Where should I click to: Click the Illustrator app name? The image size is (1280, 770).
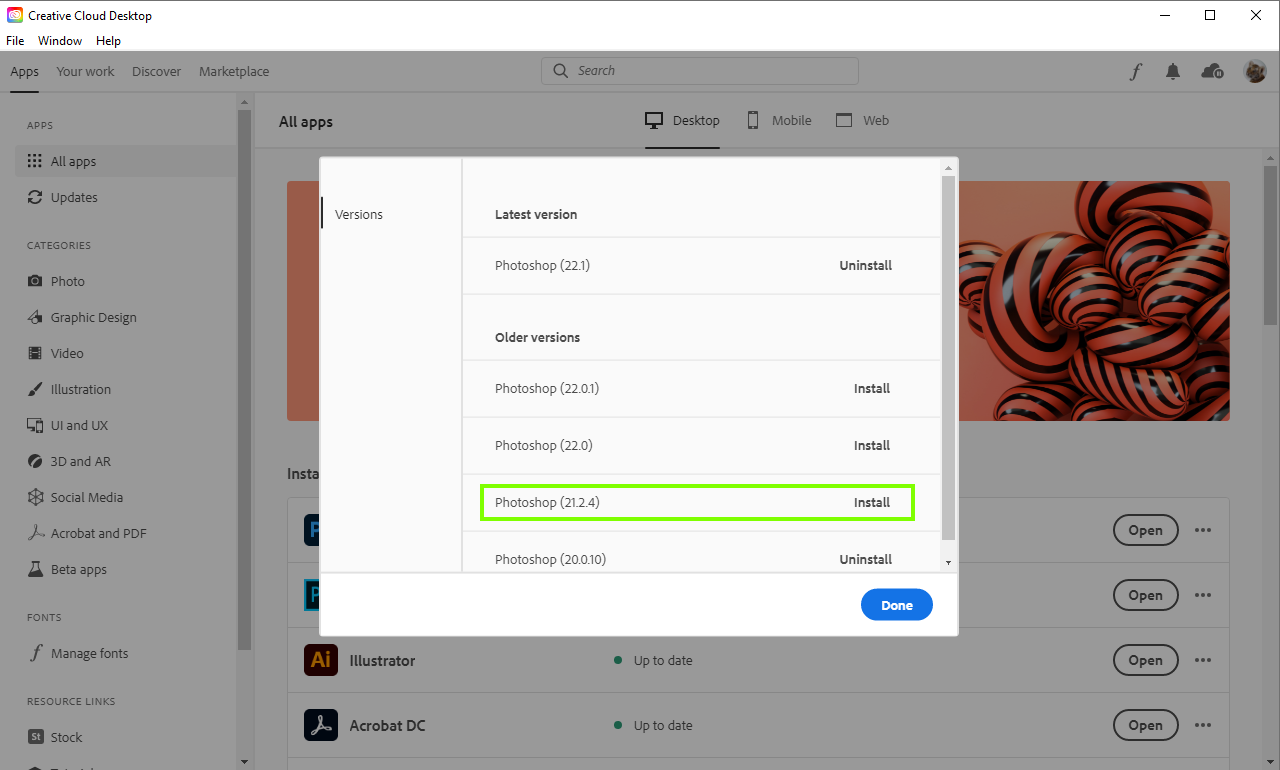click(x=382, y=660)
